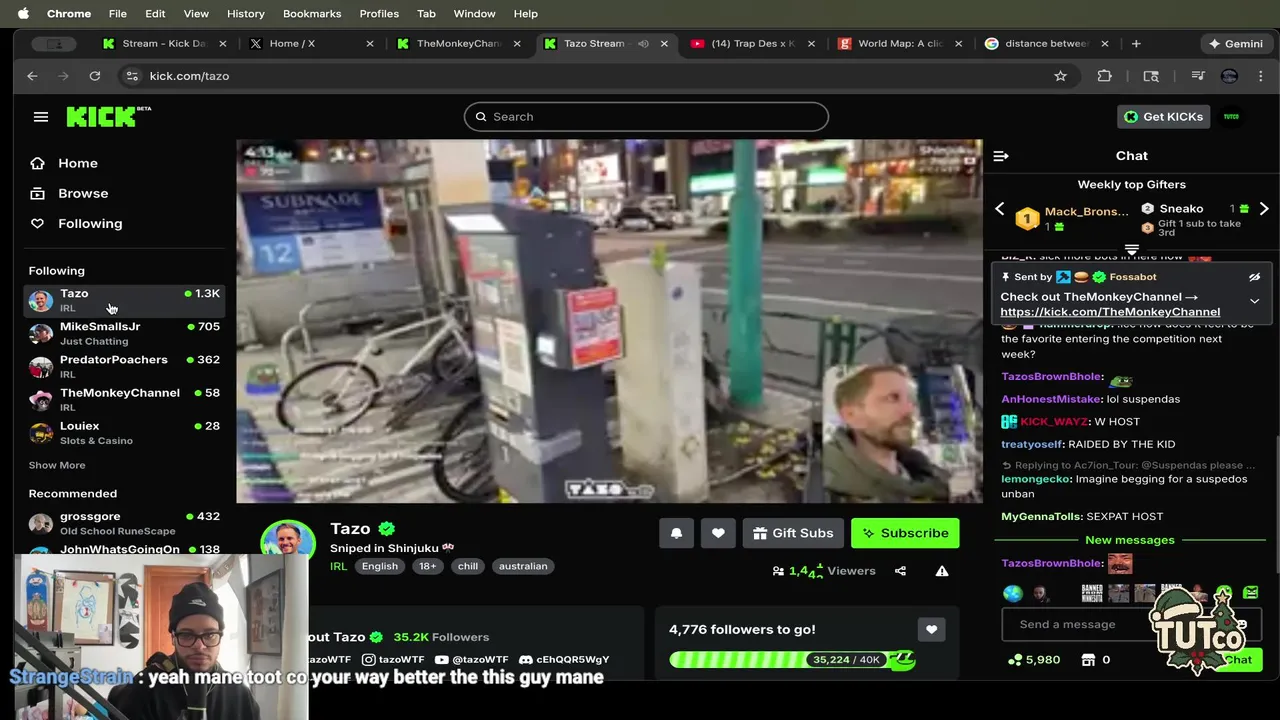Go to the Kick logo homepage

tap(108, 116)
